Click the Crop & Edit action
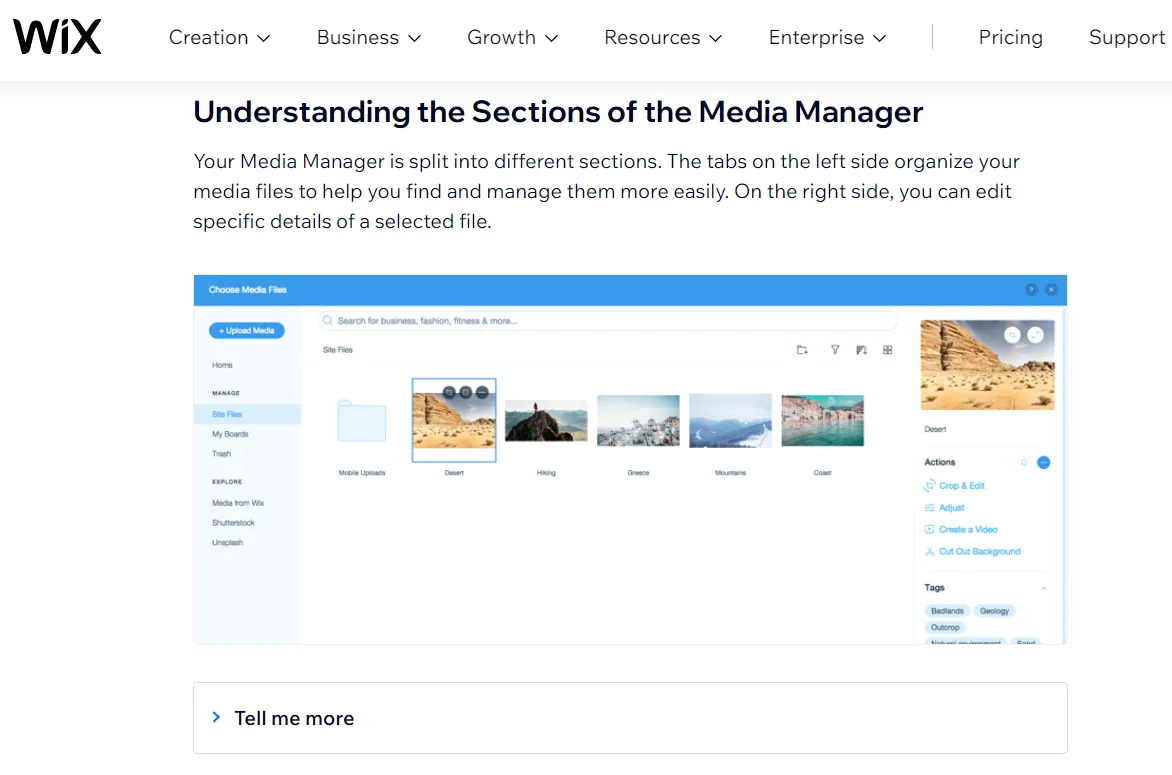 tap(961, 486)
